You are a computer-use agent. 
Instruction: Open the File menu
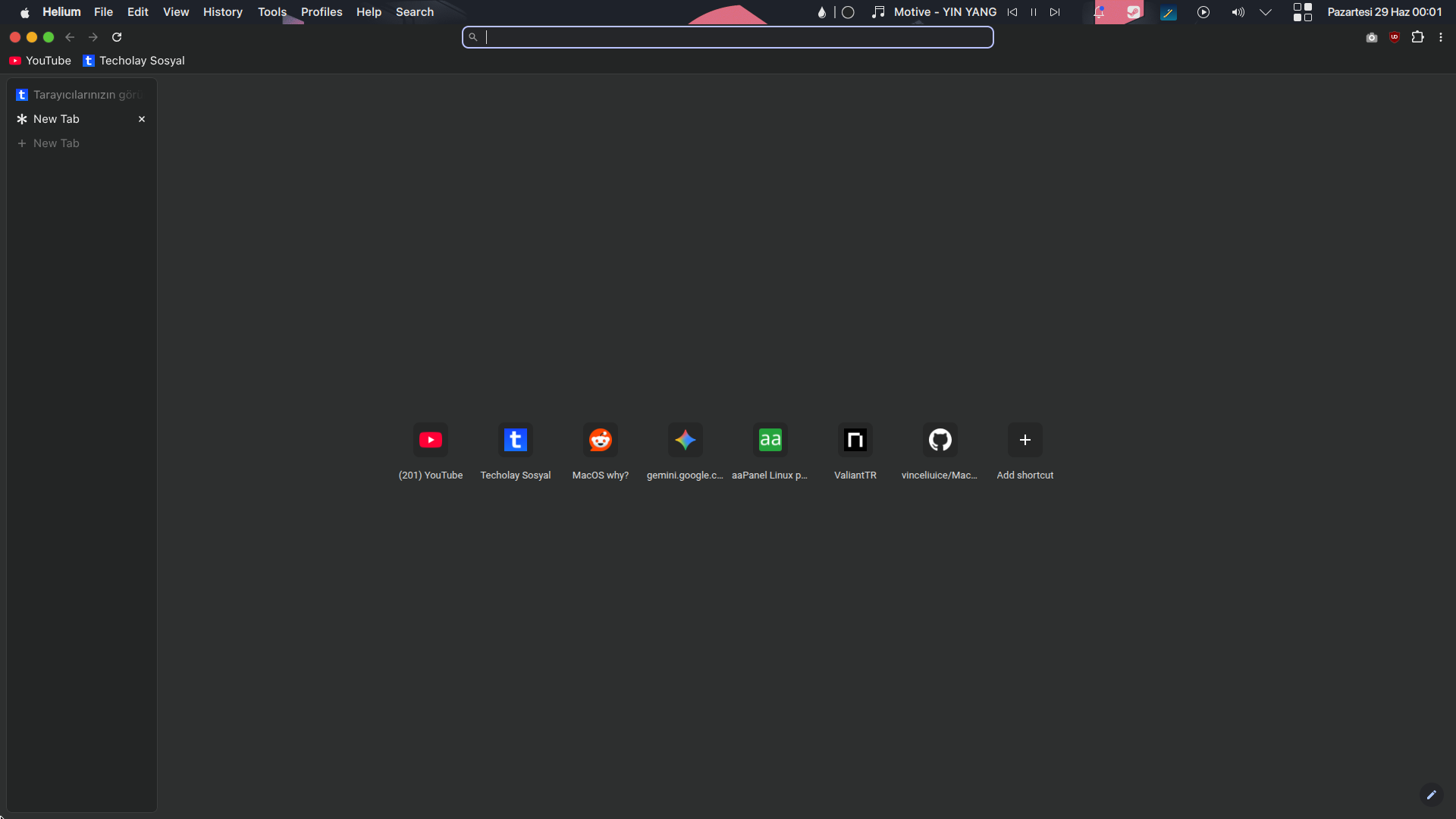[103, 12]
